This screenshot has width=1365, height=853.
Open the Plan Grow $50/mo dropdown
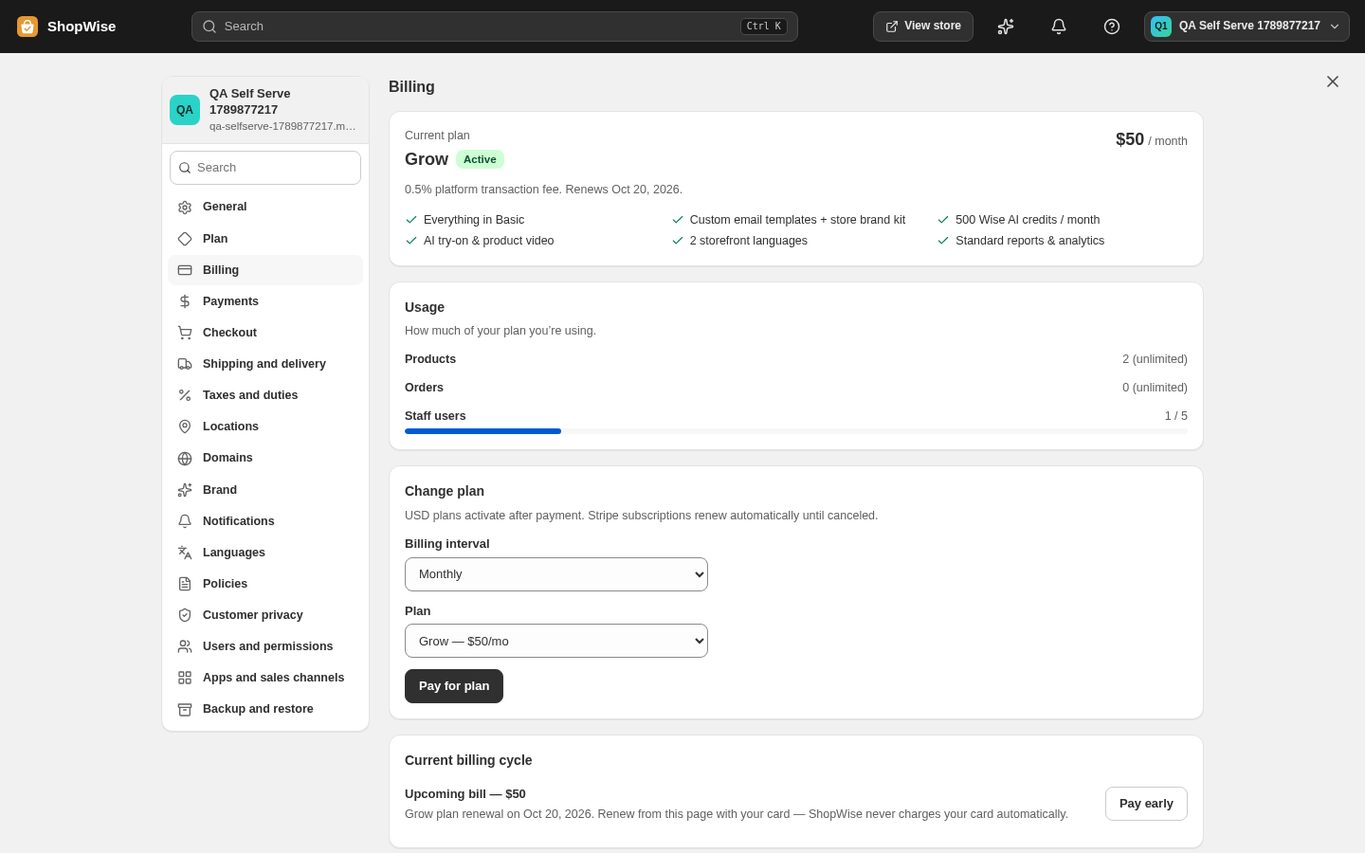(556, 641)
